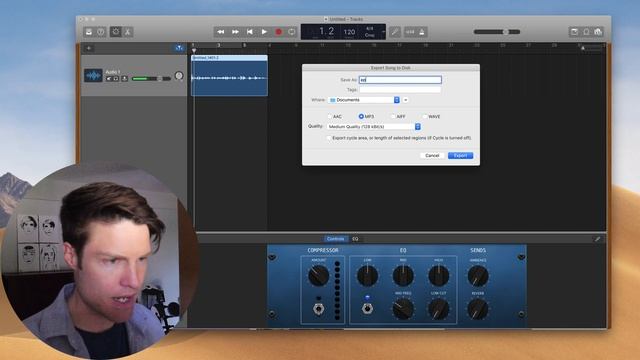
Task: Click the Rewind transport button
Action: tap(220, 32)
